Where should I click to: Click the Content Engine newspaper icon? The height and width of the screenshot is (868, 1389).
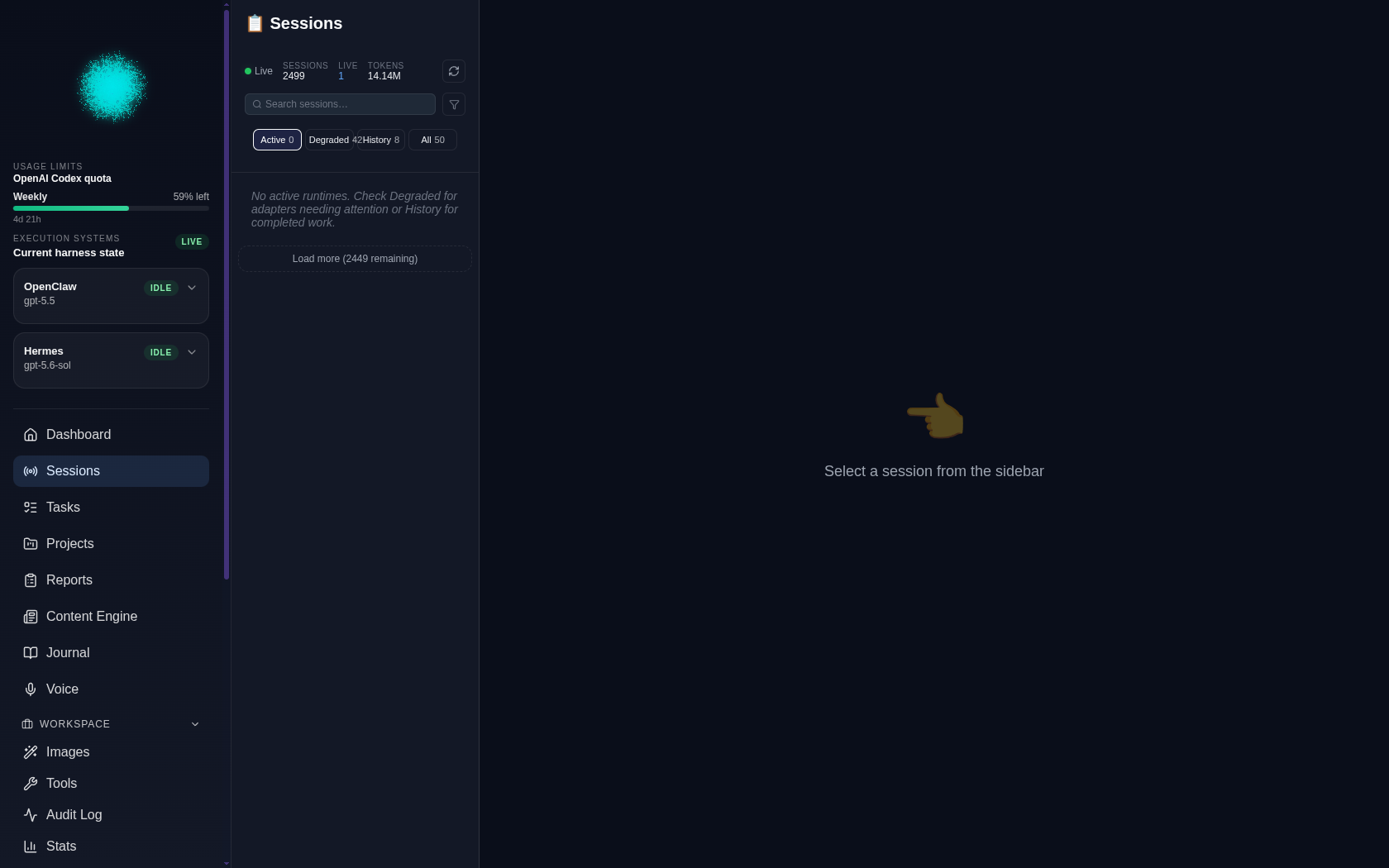click(x=31, y=617)
